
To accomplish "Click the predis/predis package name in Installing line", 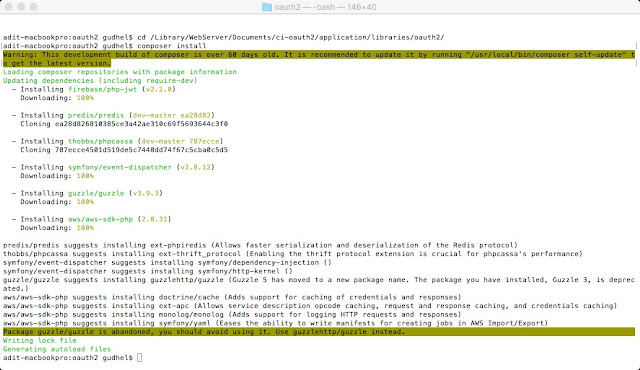I will pos(96,115).
